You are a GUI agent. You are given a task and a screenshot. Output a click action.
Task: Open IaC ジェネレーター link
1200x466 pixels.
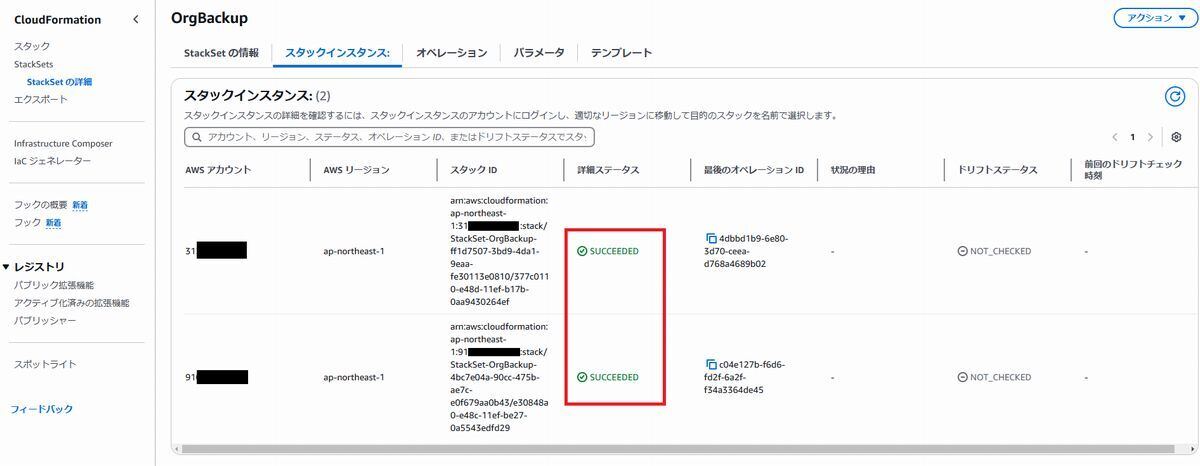coord(52,161)
